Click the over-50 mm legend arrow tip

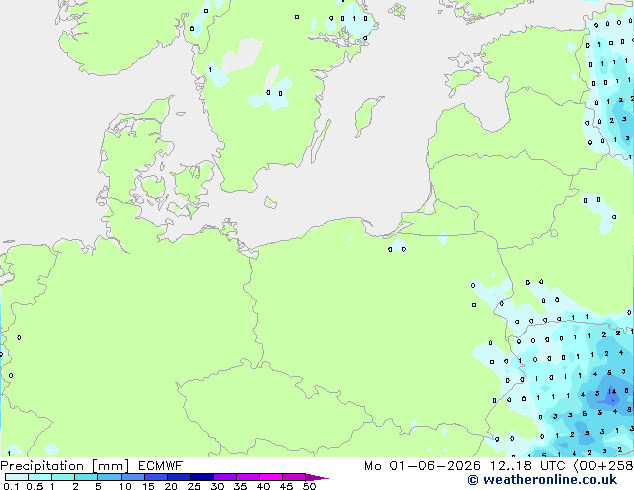[x=317, y=477]
